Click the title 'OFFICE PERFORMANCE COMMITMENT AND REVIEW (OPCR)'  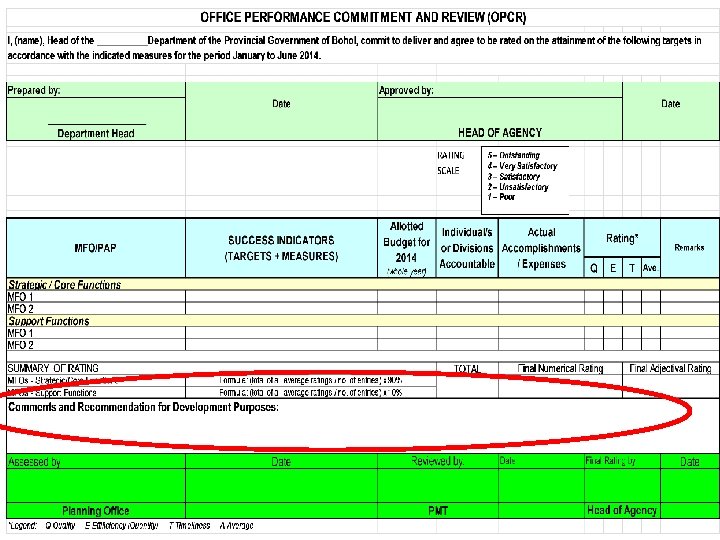point(363,17)
